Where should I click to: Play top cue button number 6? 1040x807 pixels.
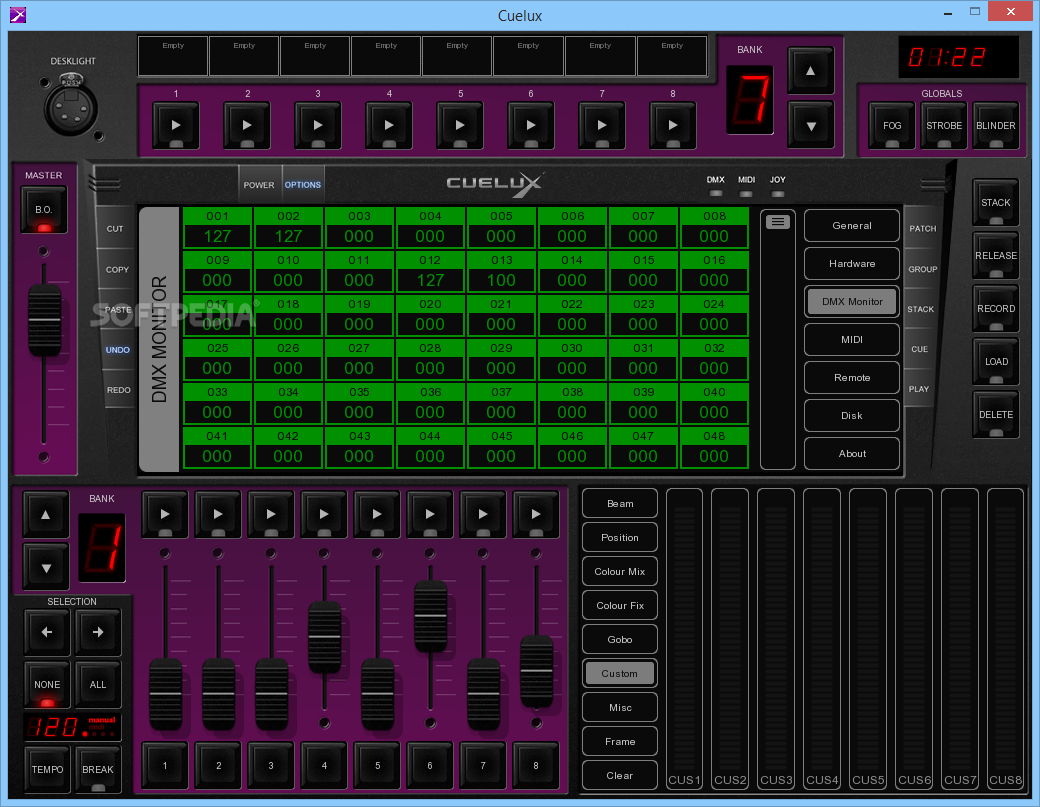coord(531,125)
